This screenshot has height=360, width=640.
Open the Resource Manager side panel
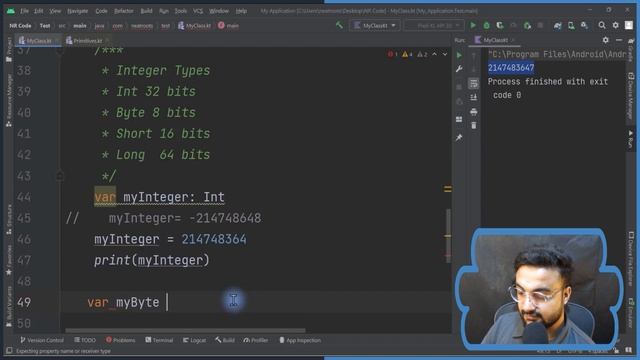9,100
